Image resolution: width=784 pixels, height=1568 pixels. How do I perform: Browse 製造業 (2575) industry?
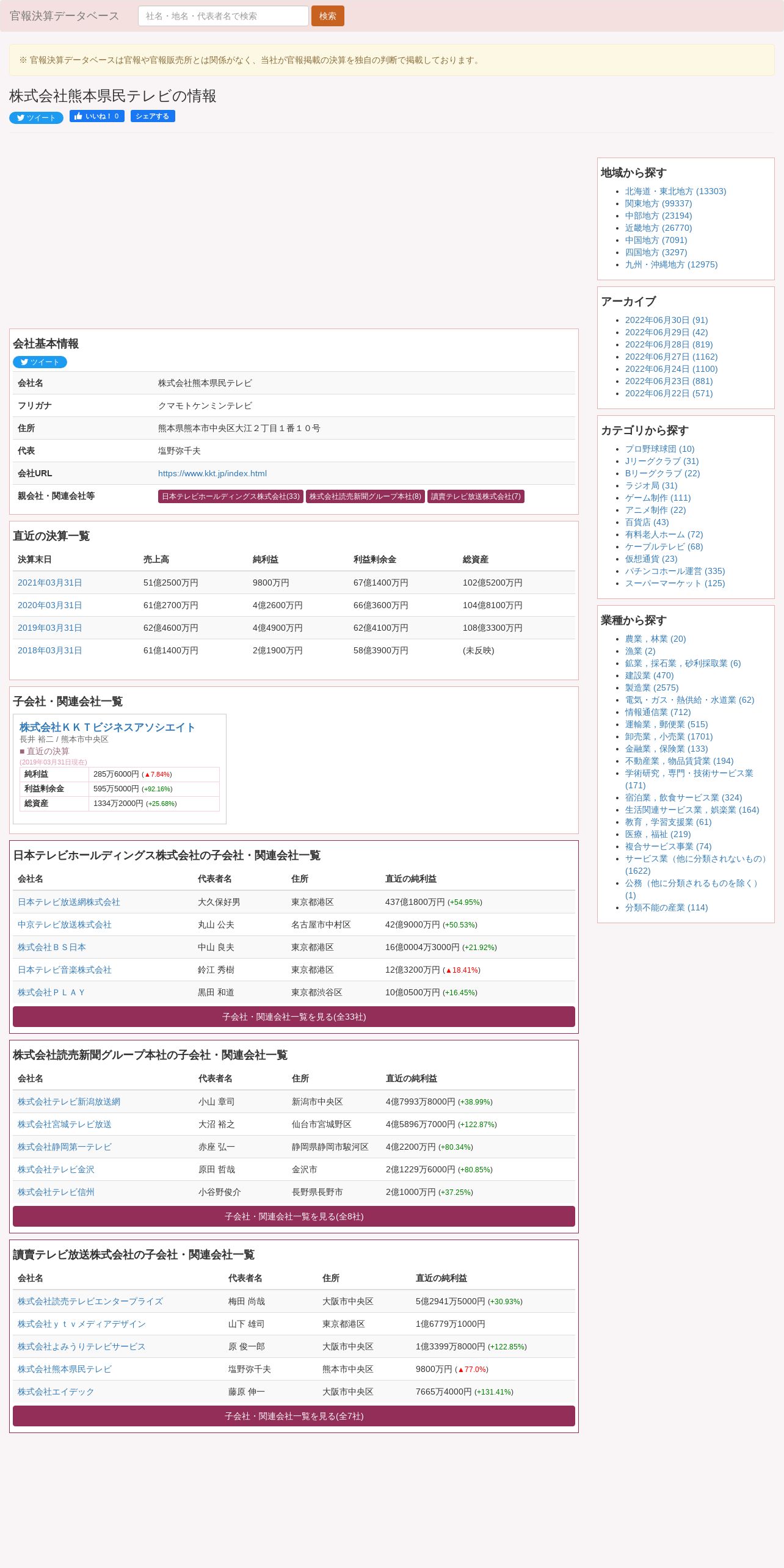pos(652,688)
